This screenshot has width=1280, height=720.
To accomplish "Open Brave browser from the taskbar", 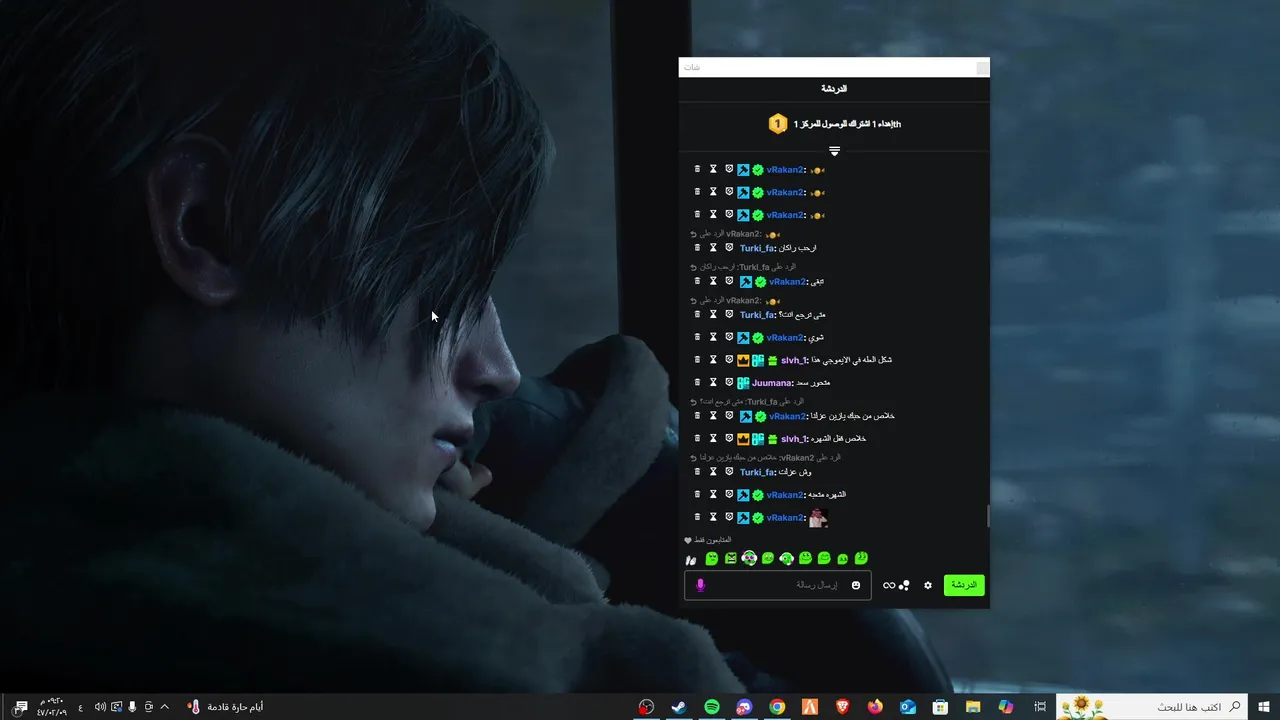I will (x=842, y=707).
